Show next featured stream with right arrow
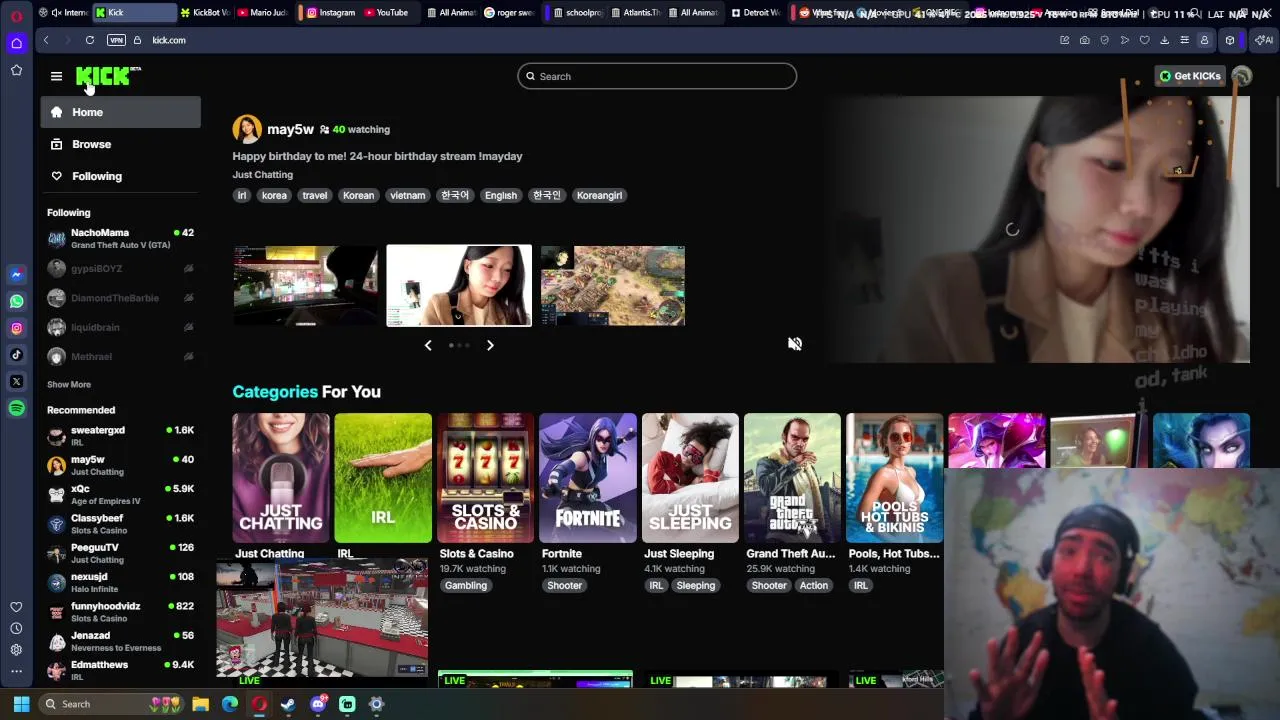Viewport: 1280px width, 720px height. pos(490,345)
